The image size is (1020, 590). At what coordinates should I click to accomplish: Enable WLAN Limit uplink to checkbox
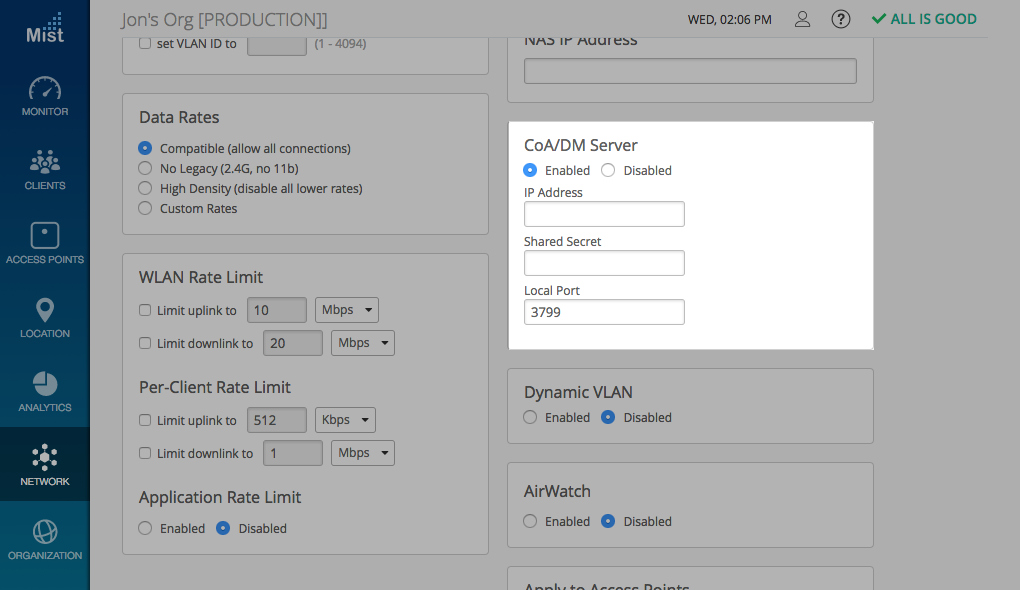click(x=145, y=311)
